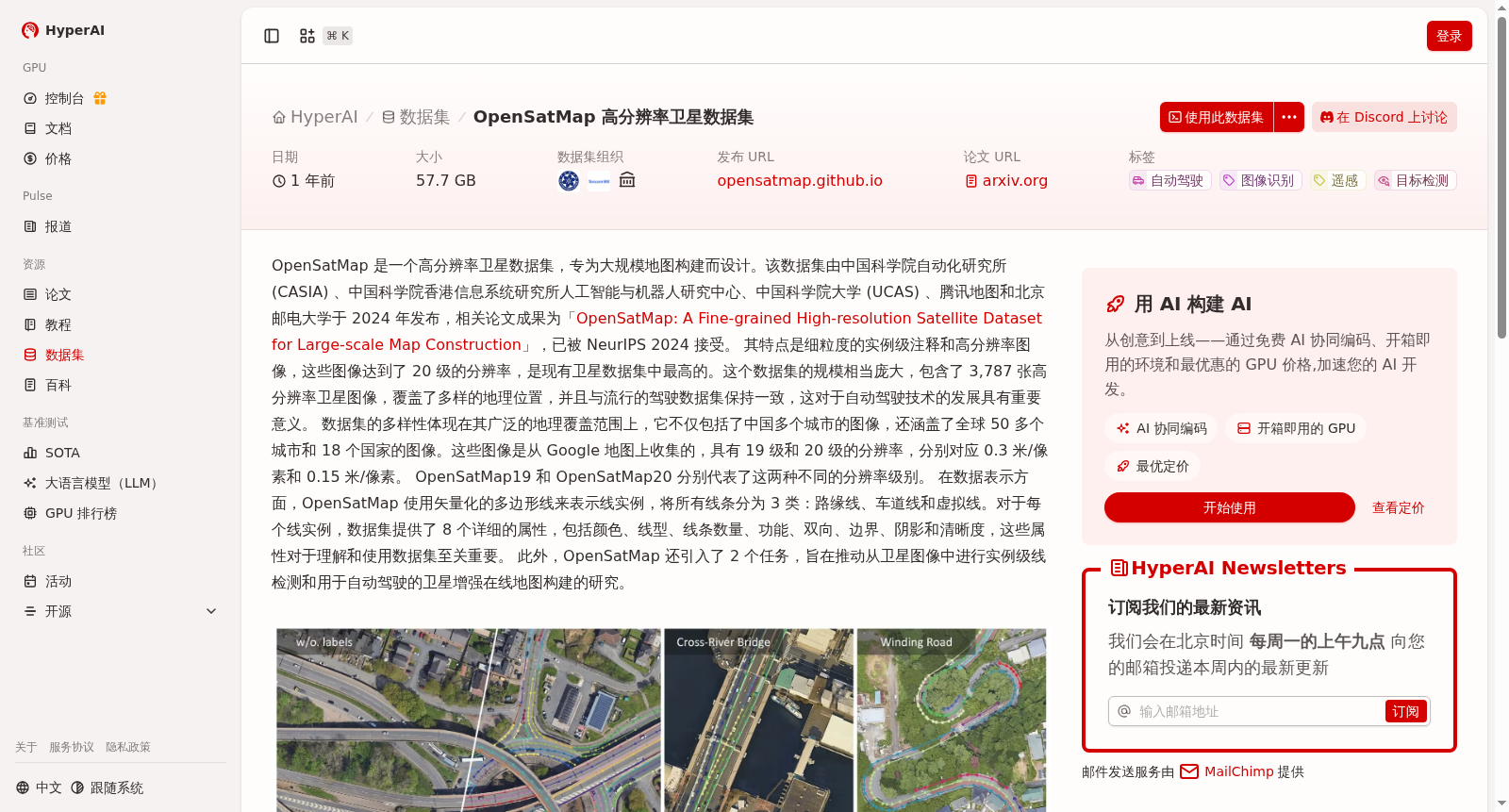The width and height of the screenshot is (1509, 812).
Task: Click the 图像识别 tag
Action: pos(1260,180)
